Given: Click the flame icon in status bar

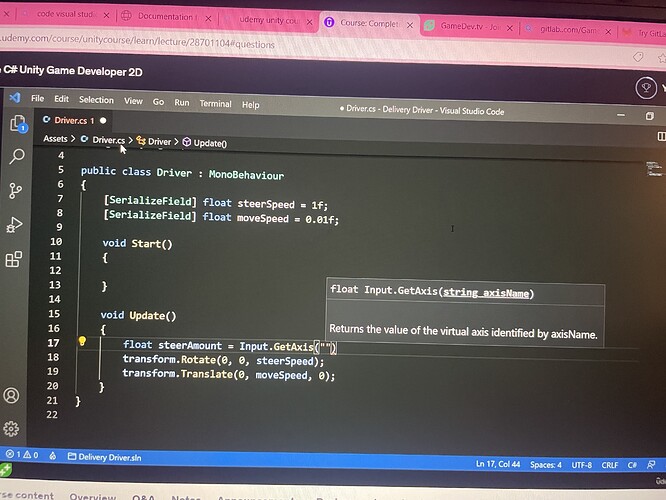Looking at the screenshot, I should [53, 456].
